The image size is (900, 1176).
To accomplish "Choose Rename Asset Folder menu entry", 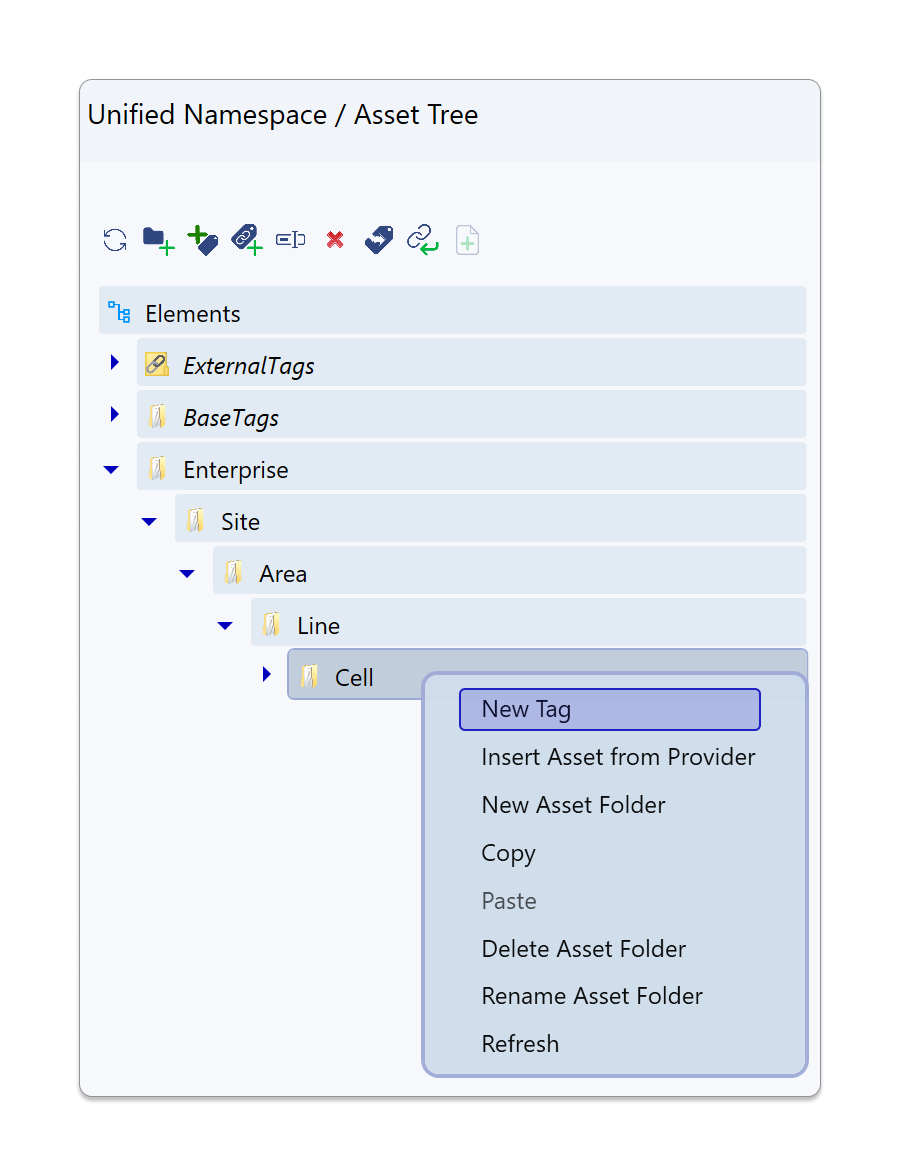I will [592, 996].
